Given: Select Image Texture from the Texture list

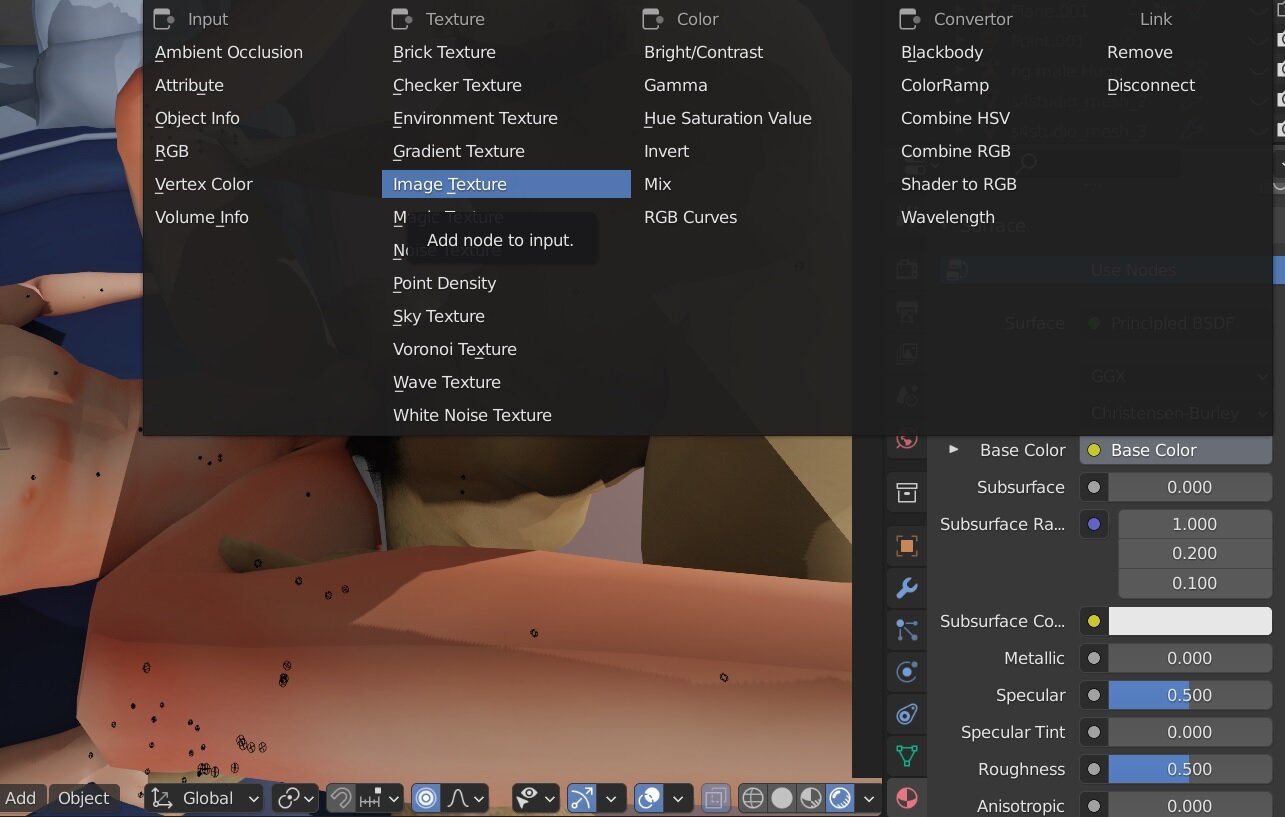Looking at the screenshot, I should click(x=506, y=184).
